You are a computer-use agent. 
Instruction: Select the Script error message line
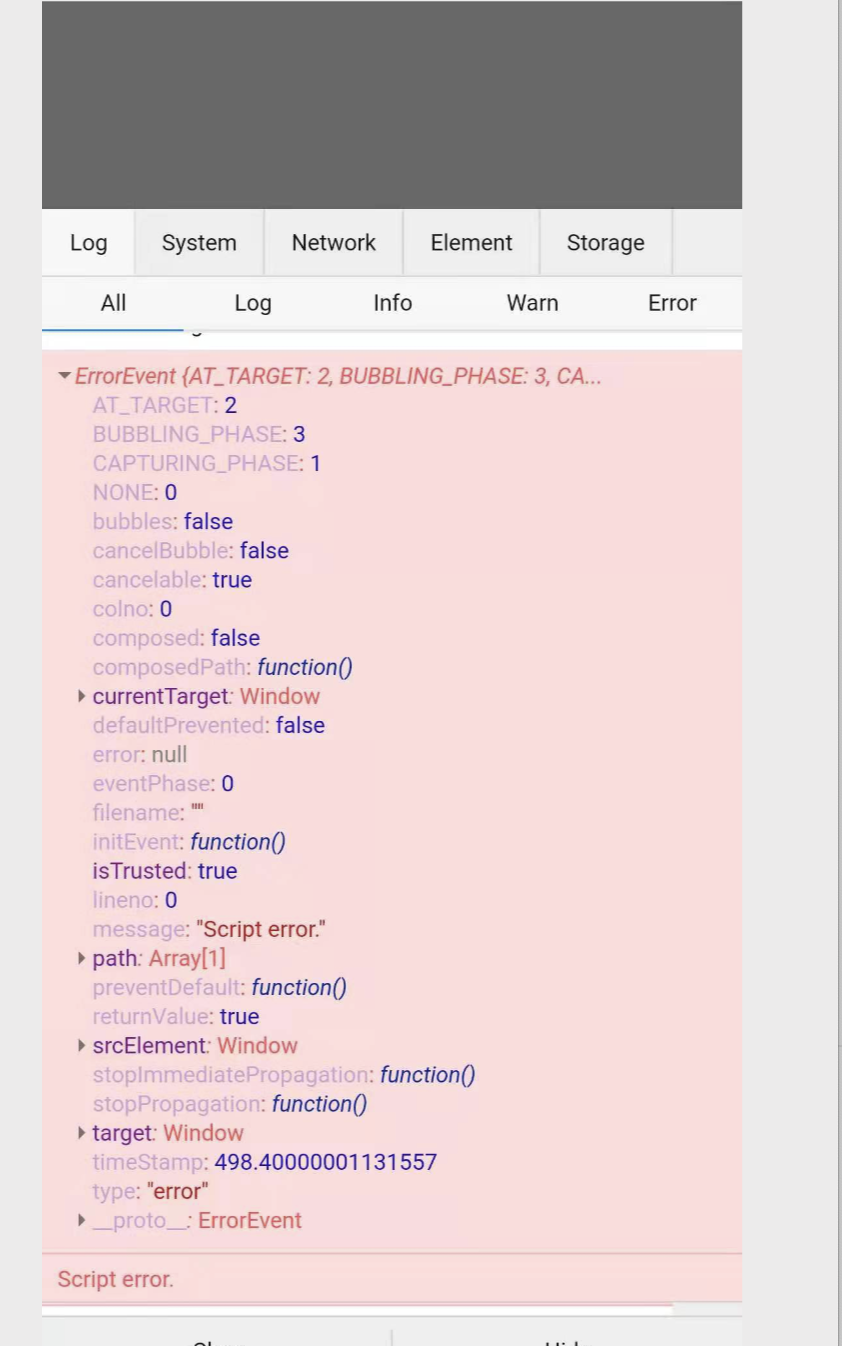115,1279
